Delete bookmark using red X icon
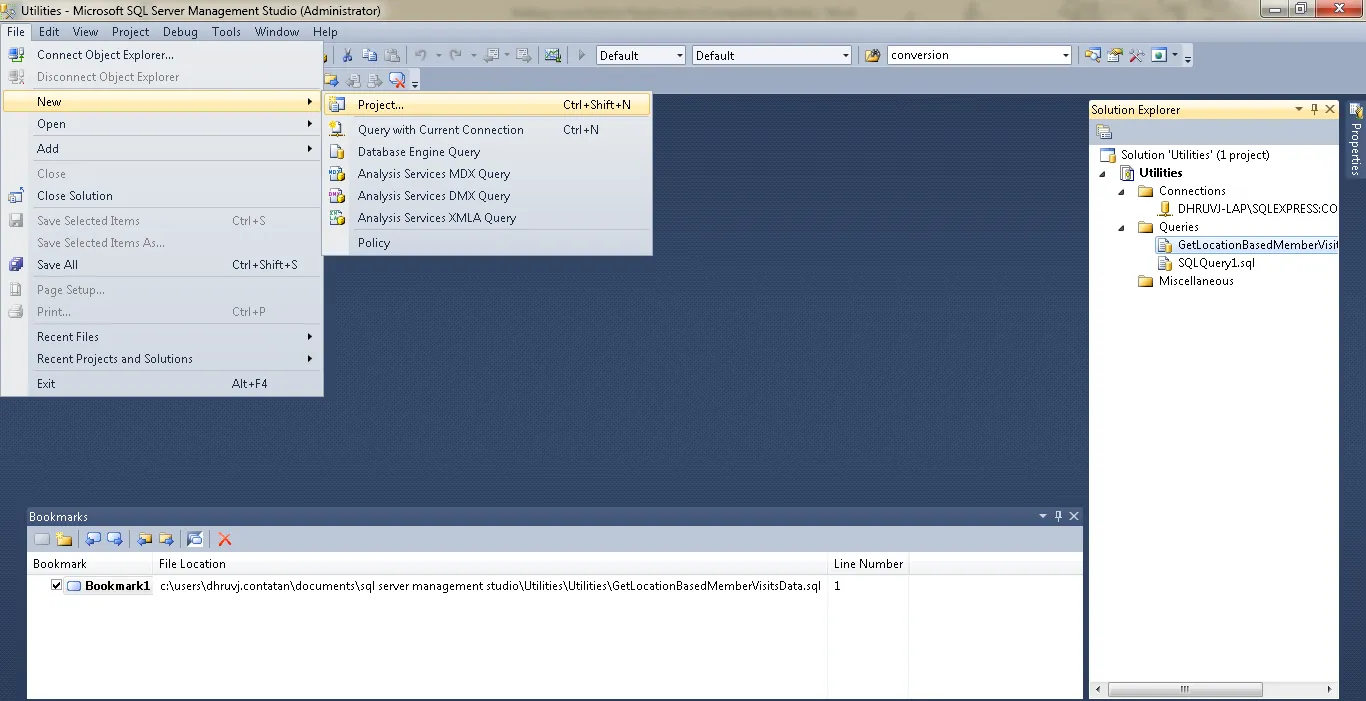The height and width of the screenshot is (701, 1366). tap(225, 539)
